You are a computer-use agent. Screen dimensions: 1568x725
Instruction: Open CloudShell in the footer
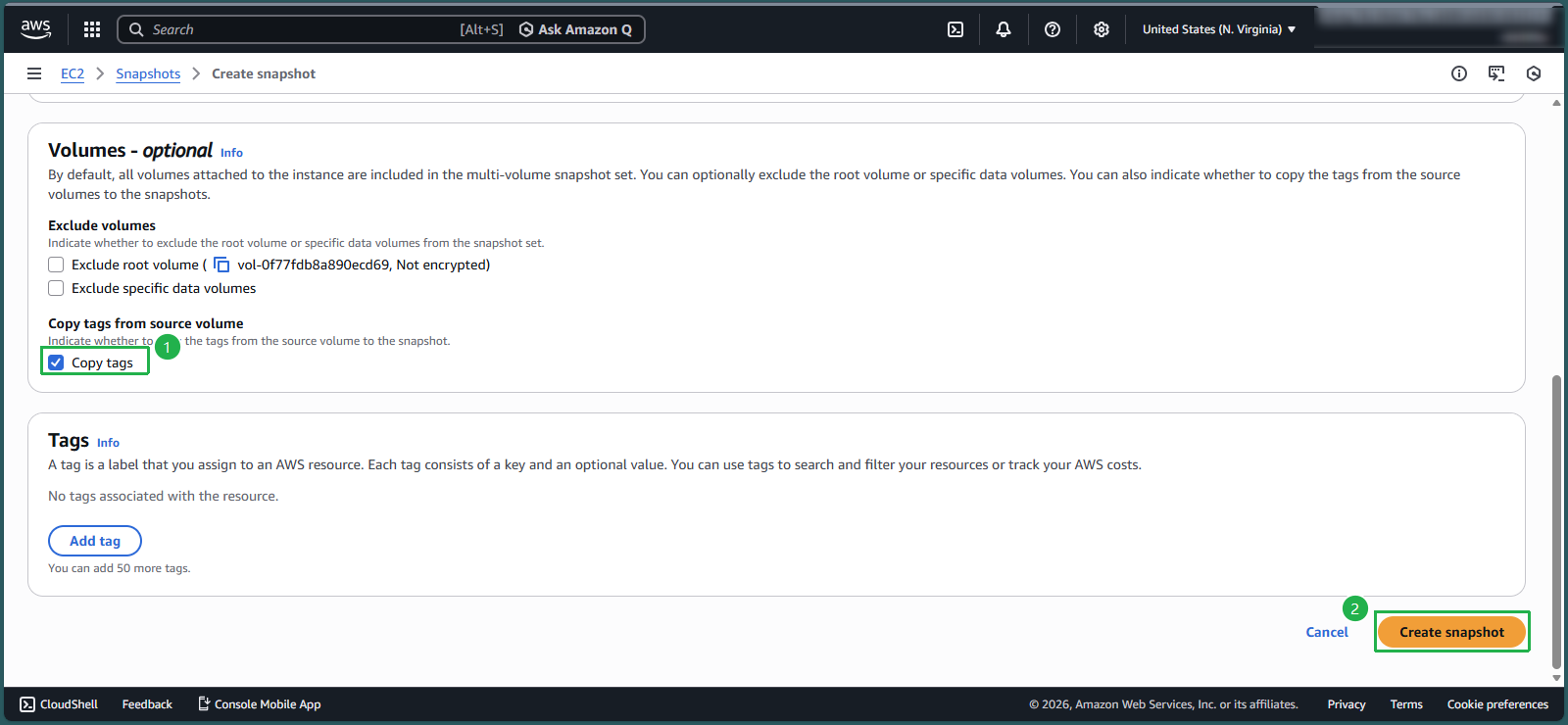pyautogui.click(x=59, y=704)
